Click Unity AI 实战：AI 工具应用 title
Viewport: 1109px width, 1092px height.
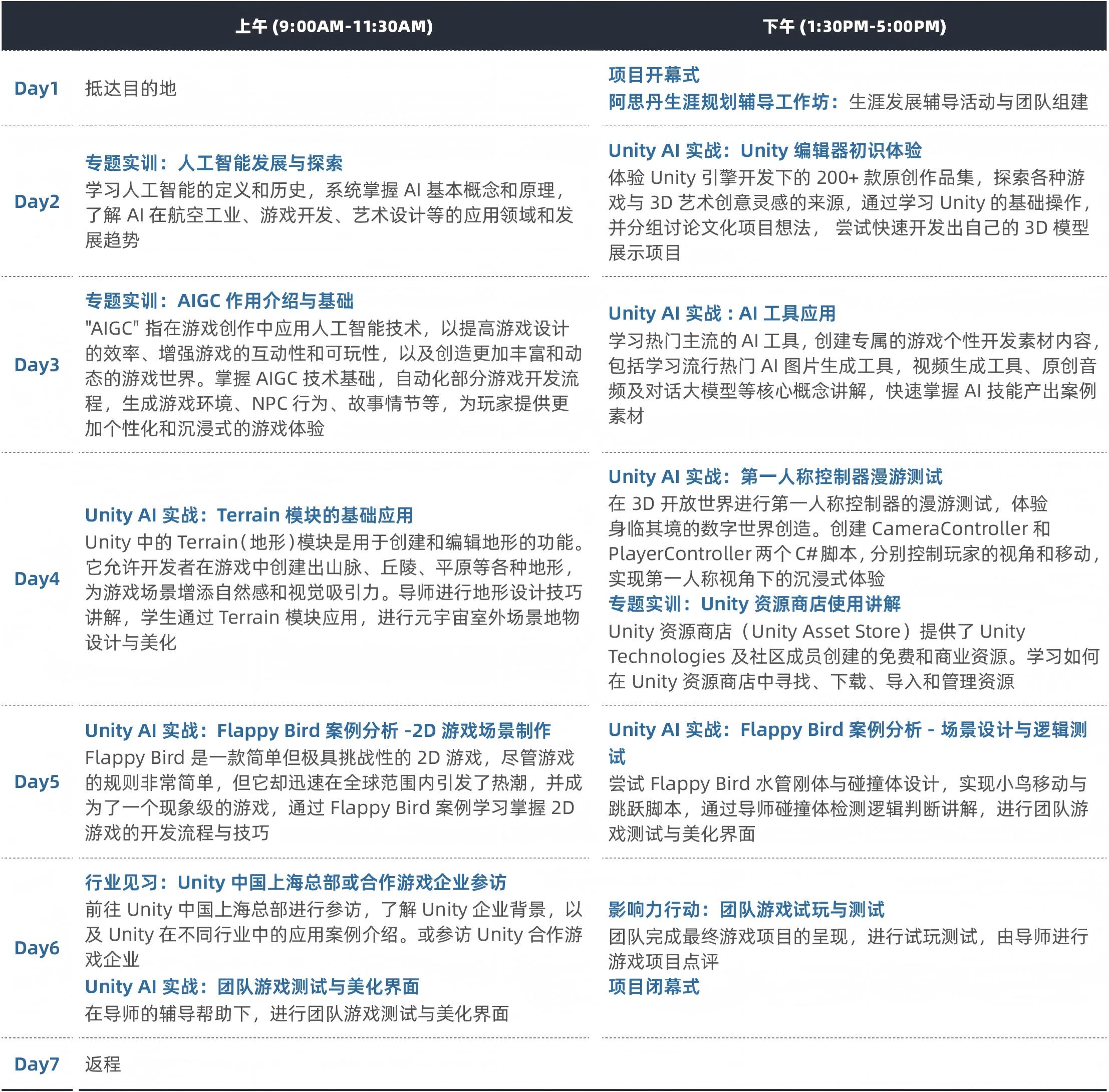click(721, 313)
